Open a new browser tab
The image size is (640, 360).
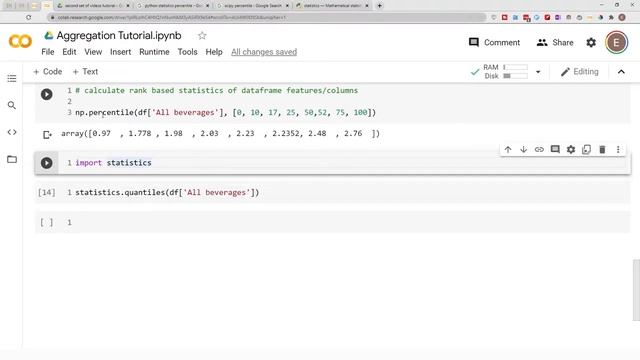point(380,6)
